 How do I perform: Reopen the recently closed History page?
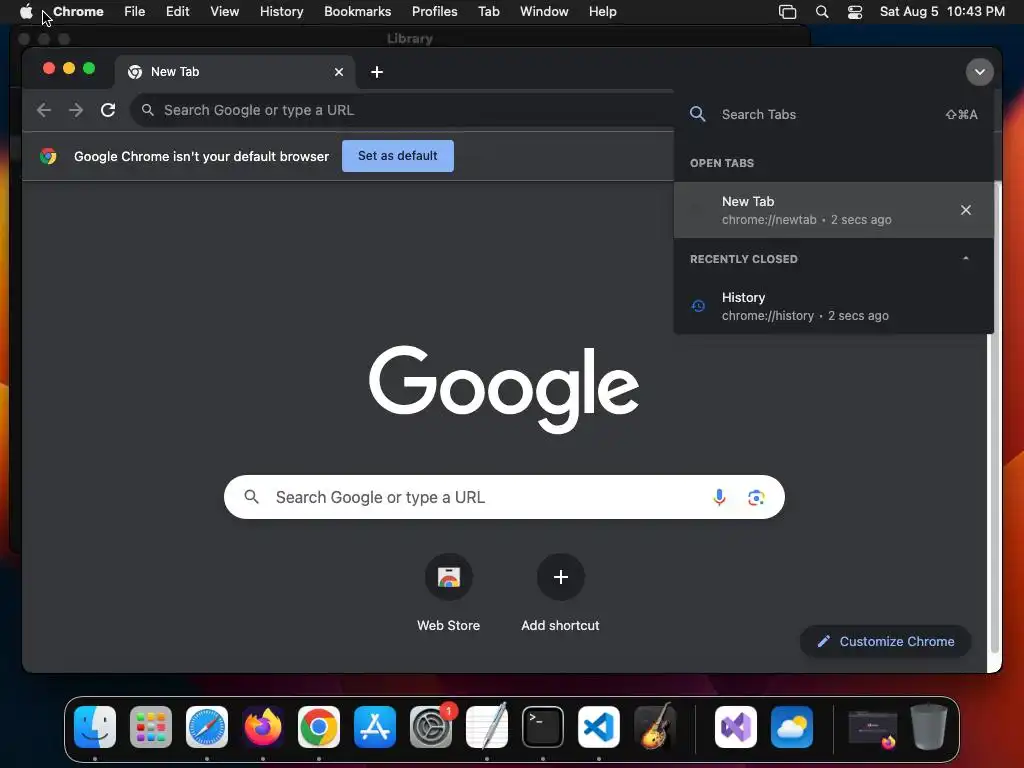pyautogui.click(x=833, y=306)
